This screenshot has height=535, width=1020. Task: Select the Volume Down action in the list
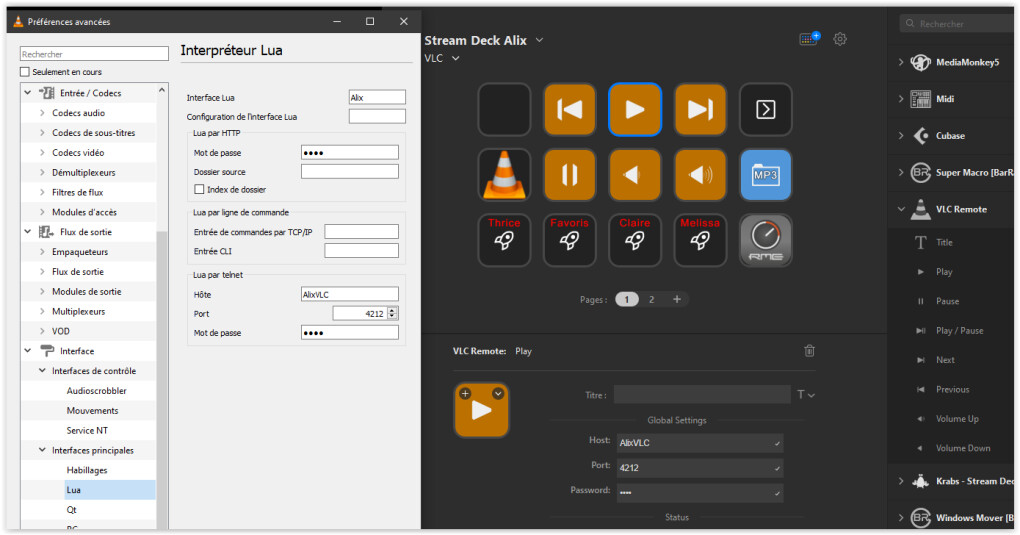coord(963,448)
